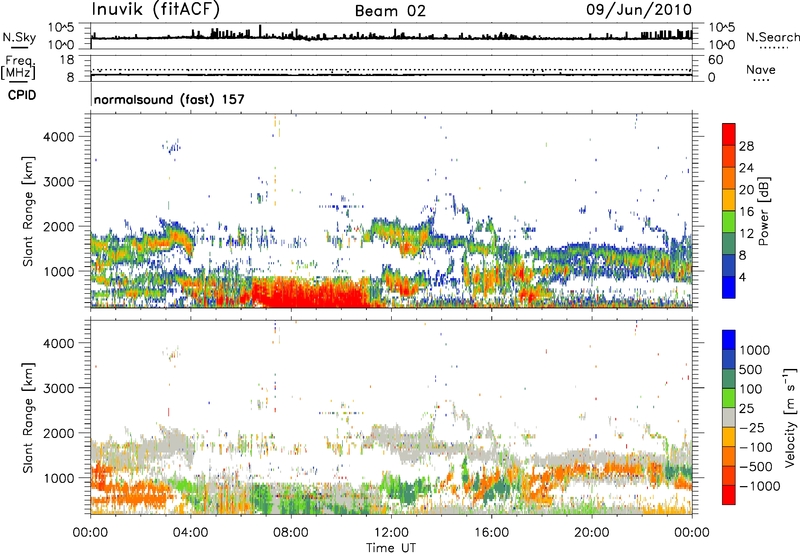
Task: Click the '12:00' time axis label
Action: point(391,533)
